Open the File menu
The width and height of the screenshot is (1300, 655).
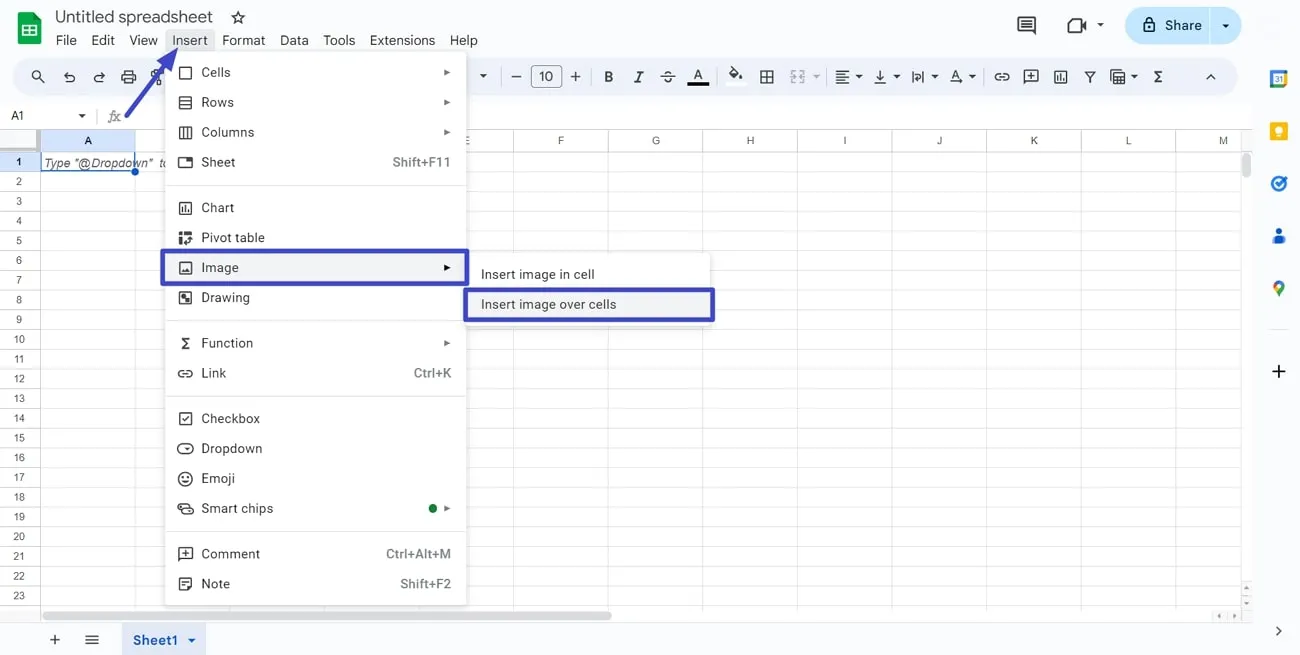[x=66, y=40]
